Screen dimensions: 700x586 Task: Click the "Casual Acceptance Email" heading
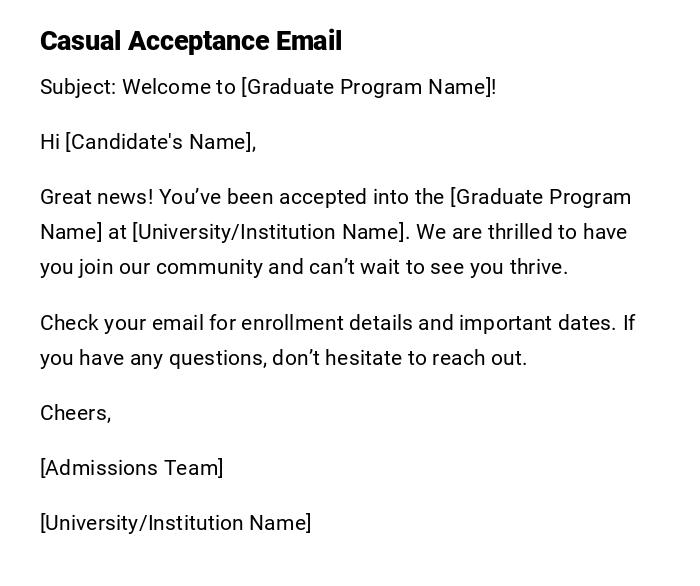tap(190, 41)
